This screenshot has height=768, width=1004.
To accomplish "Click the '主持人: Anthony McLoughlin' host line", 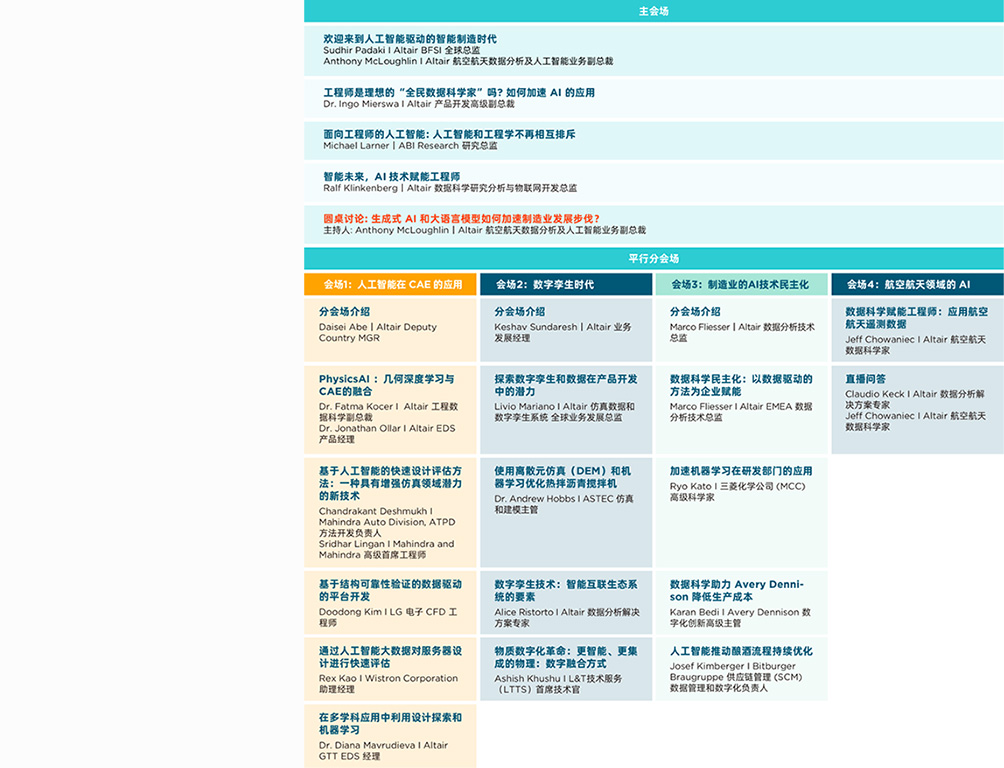I will pyautogui.click(x=484, y=230).
